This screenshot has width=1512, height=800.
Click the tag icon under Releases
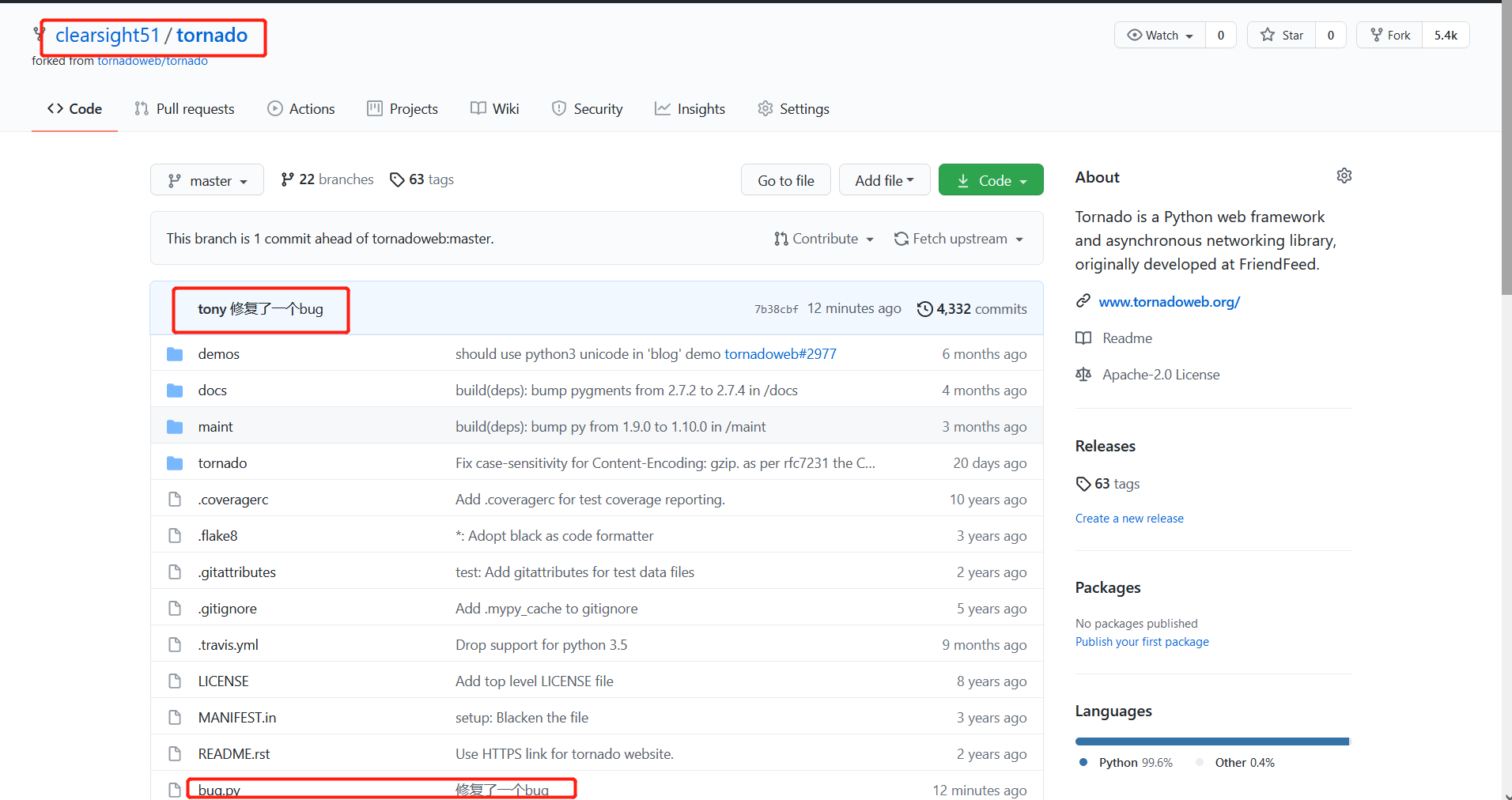point(1083,484)
